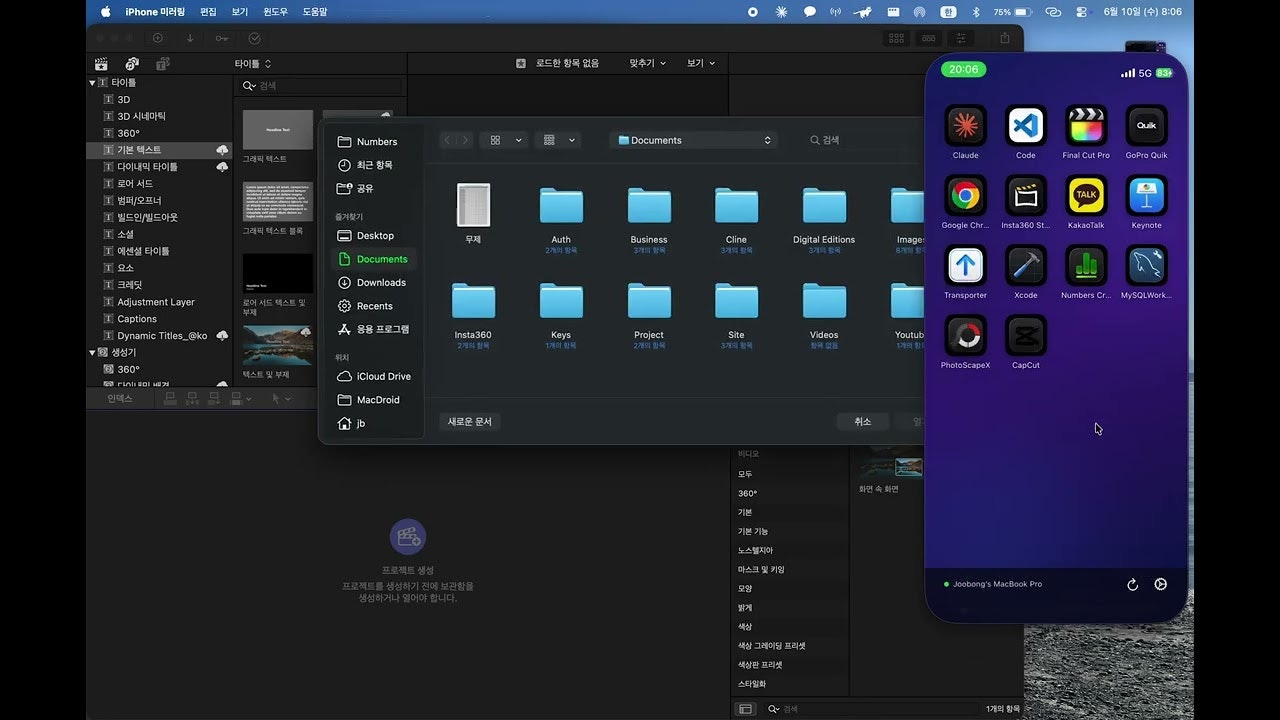Open the 윈도우 menu
The width and height of the screenshot is (1280, 720).
276,12
